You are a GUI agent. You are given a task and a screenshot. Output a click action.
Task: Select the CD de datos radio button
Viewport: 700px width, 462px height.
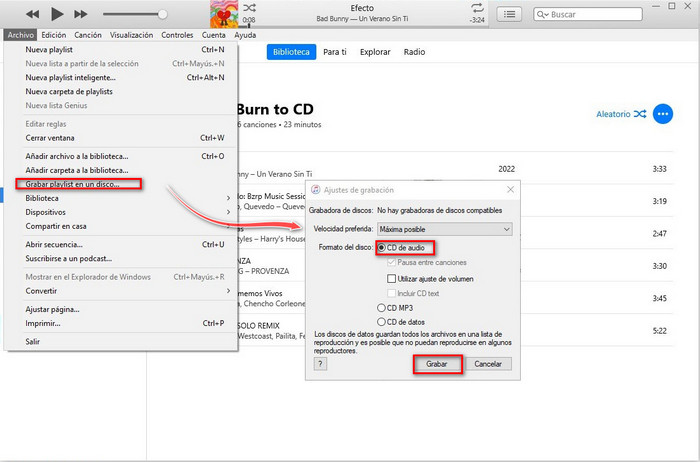tap(381, 322)
